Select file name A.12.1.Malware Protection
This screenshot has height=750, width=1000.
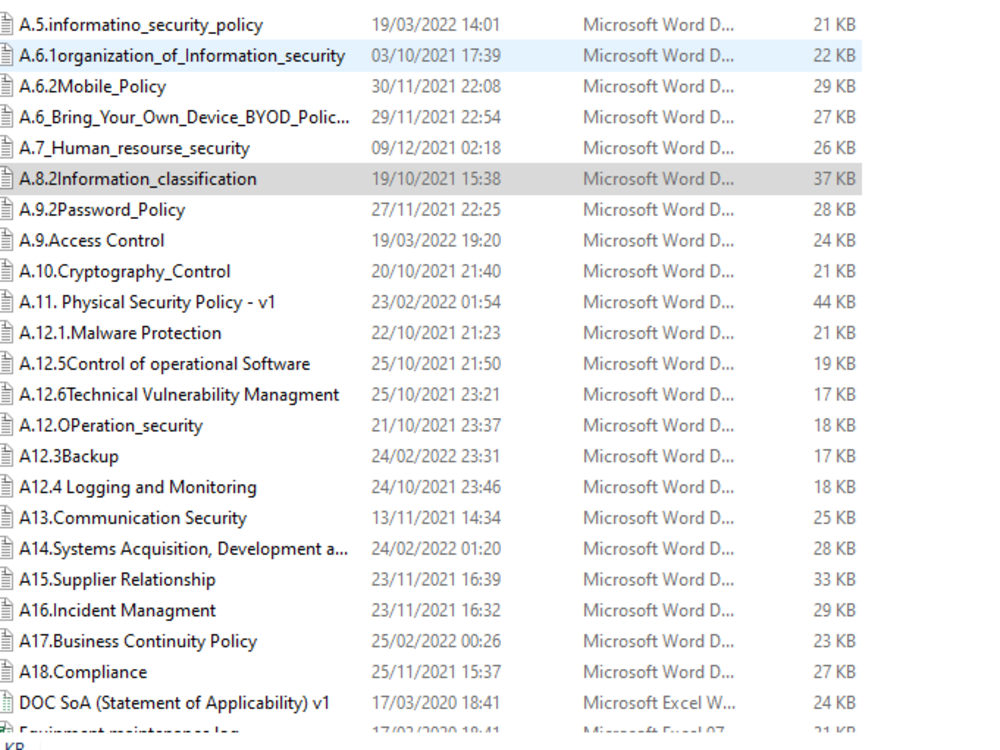click(120, 333)
